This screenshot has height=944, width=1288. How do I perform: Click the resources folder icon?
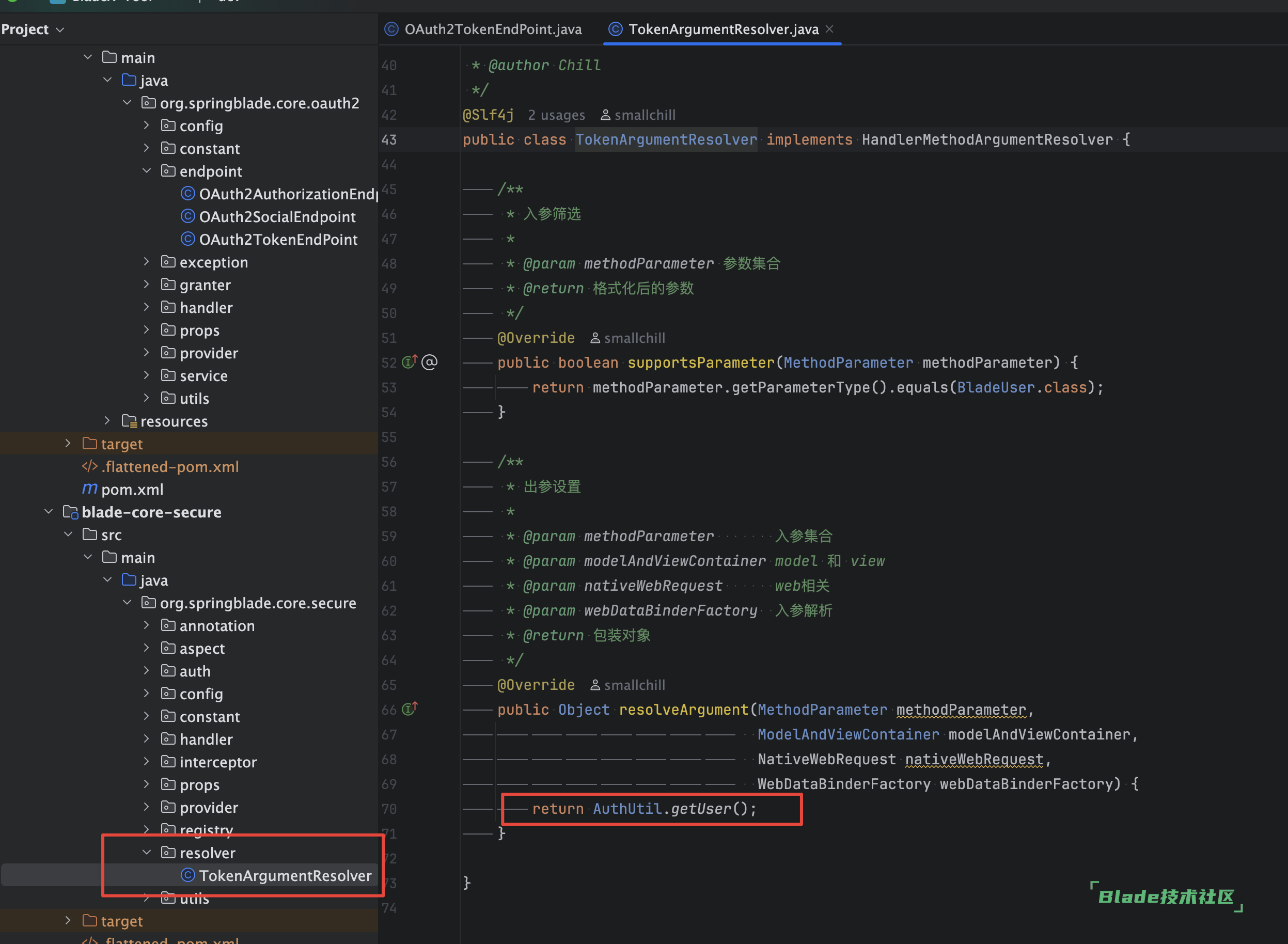pyautogui.click(x=129, y=421)
